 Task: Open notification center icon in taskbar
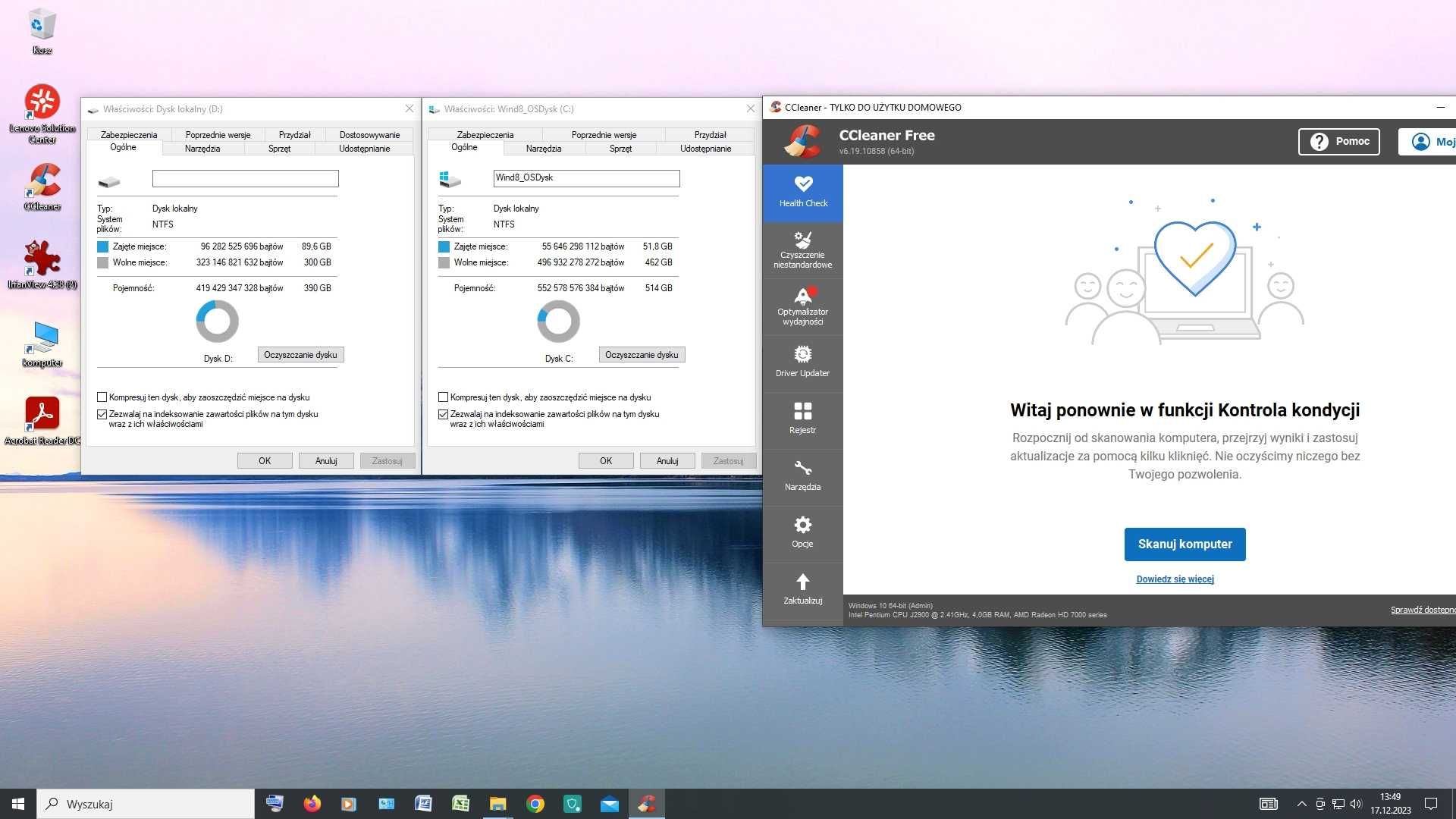1431,804
